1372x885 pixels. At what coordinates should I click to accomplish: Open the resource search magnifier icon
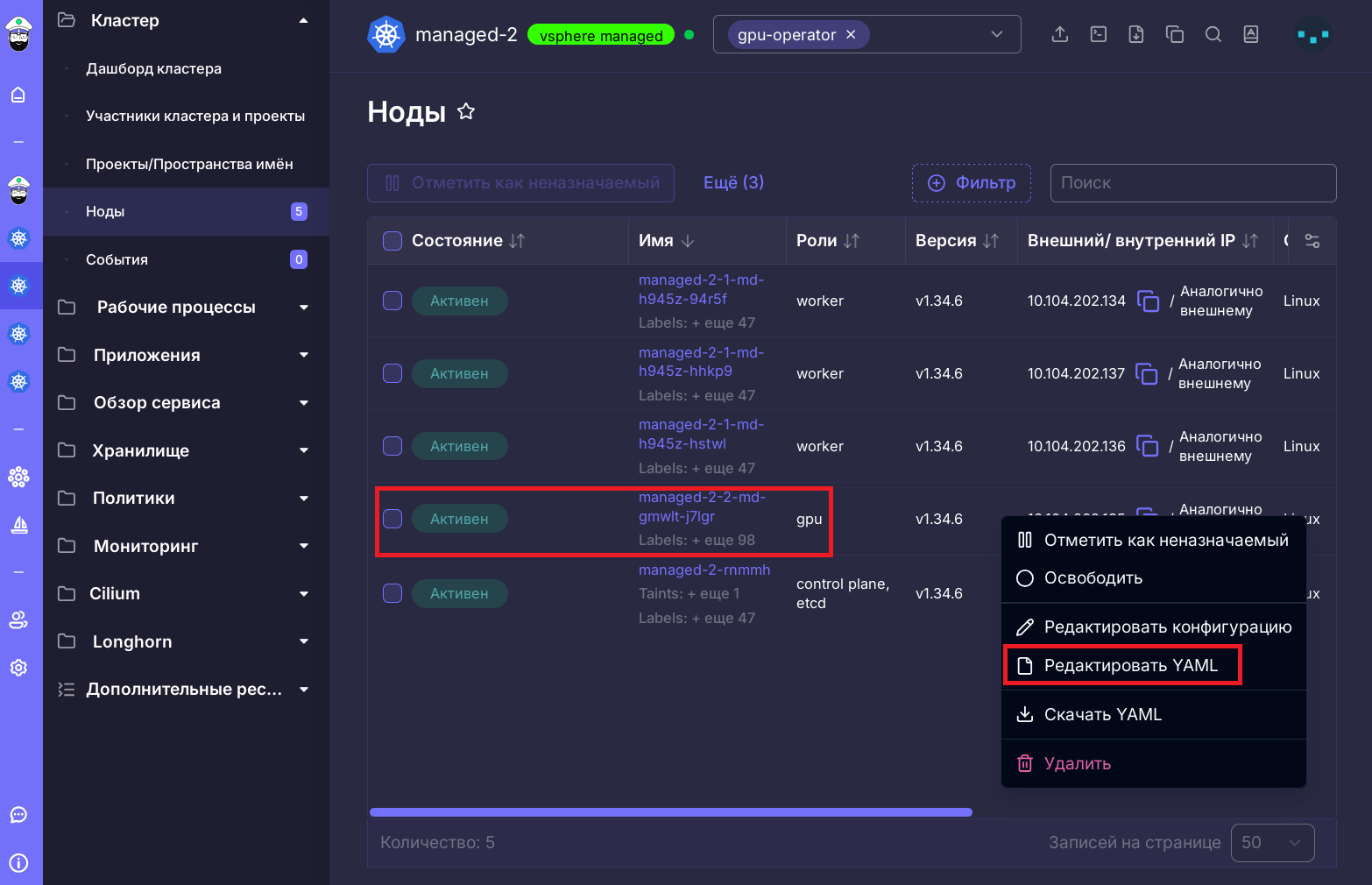tap(1213, 34)
